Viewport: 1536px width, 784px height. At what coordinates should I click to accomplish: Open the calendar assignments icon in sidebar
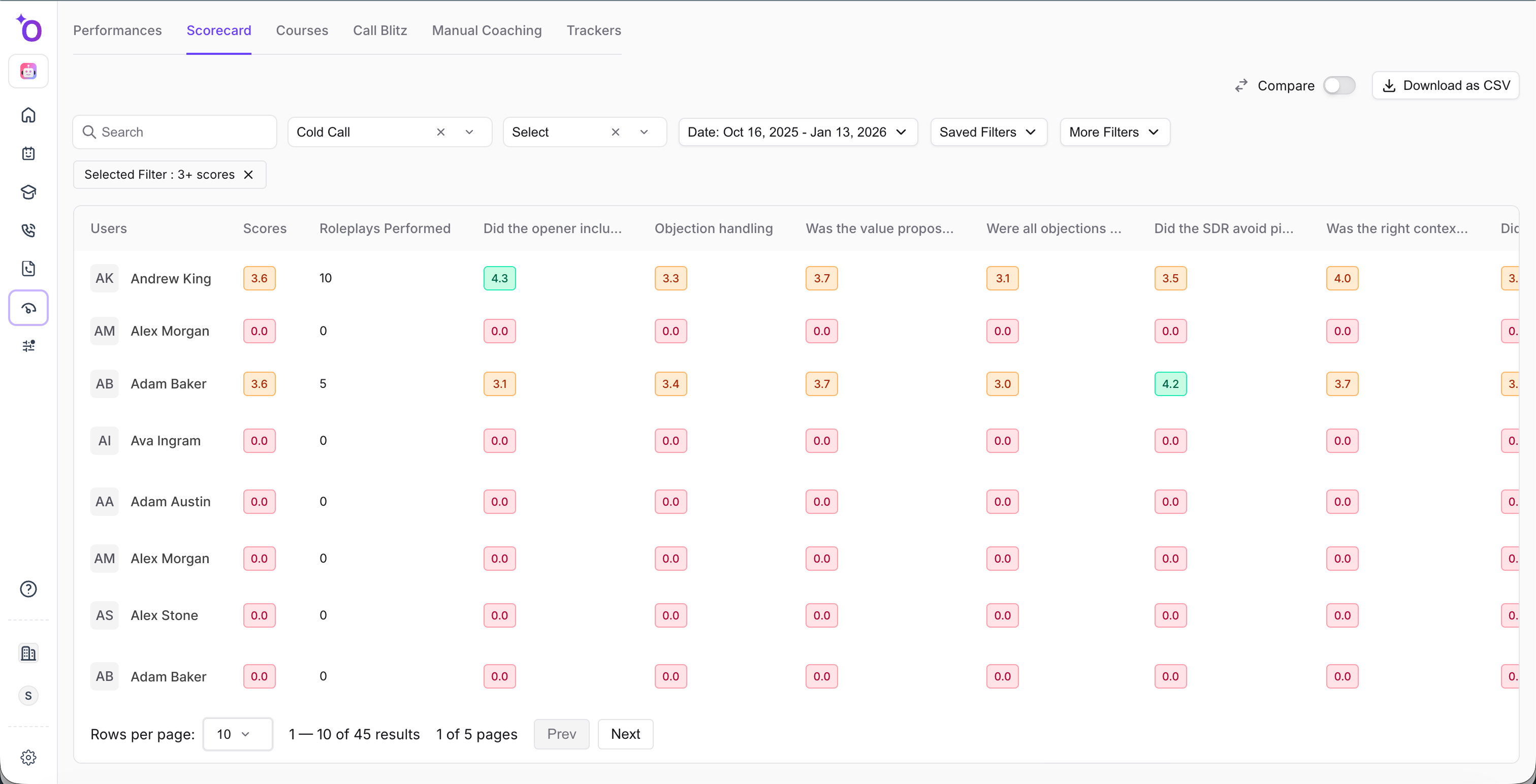click(x=28, y=153)
